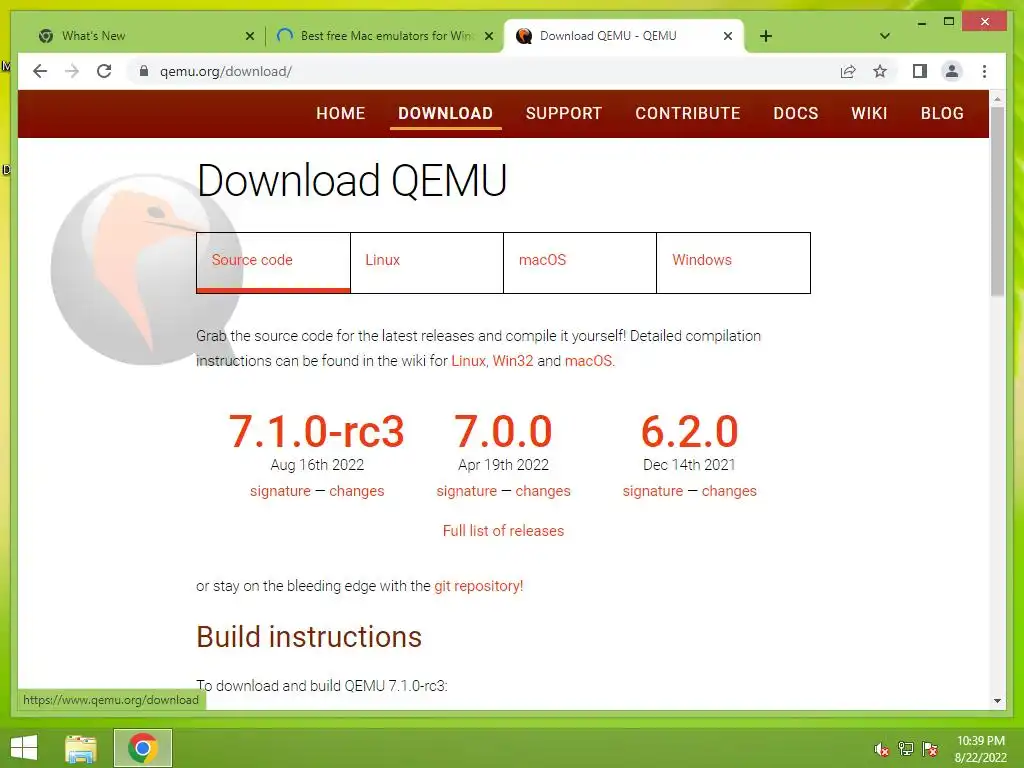Open CONTRIBUTE in the QEMU navigation

coord(688,114)
